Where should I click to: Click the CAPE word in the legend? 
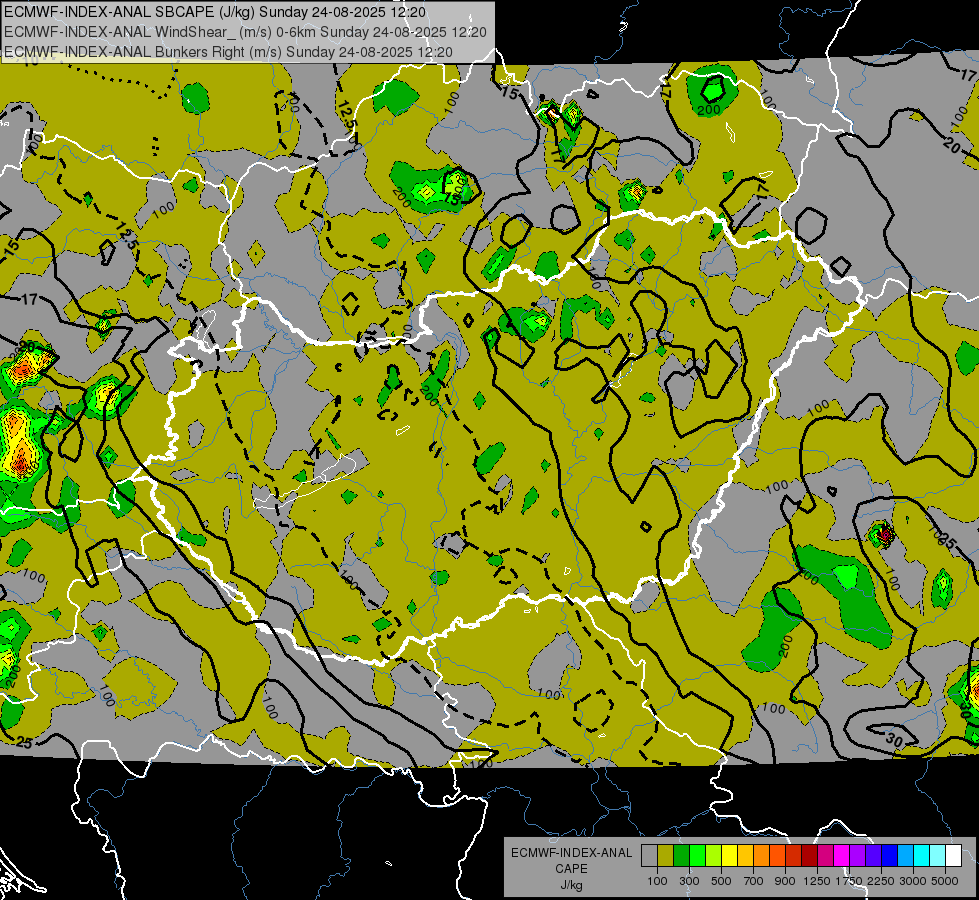(571, 869)
